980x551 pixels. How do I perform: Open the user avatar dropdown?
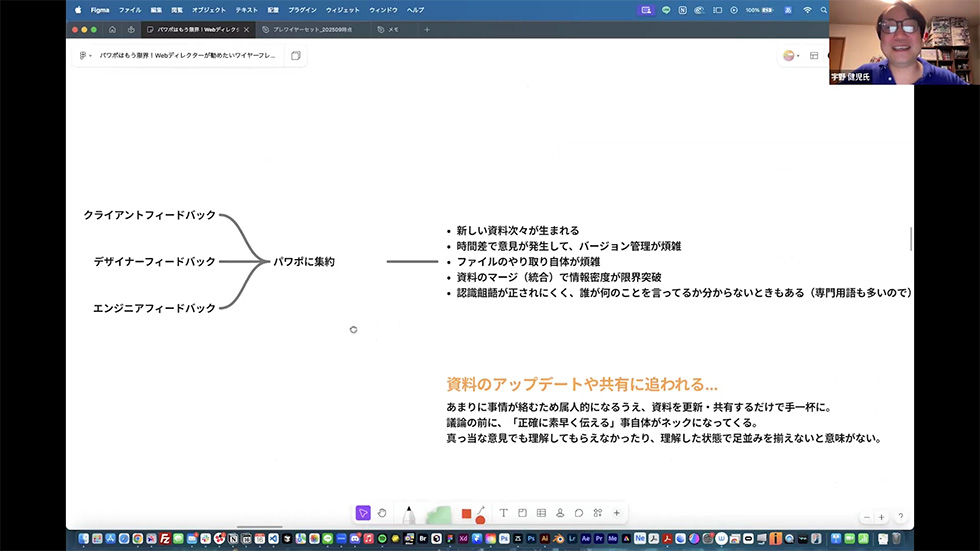[791, 56]
